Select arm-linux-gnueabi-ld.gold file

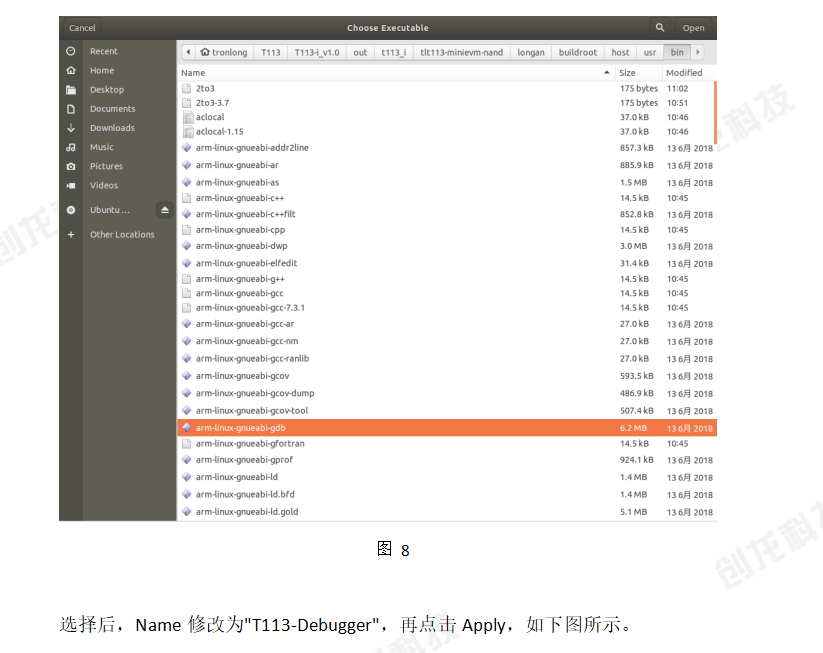(x=447, y=512)
